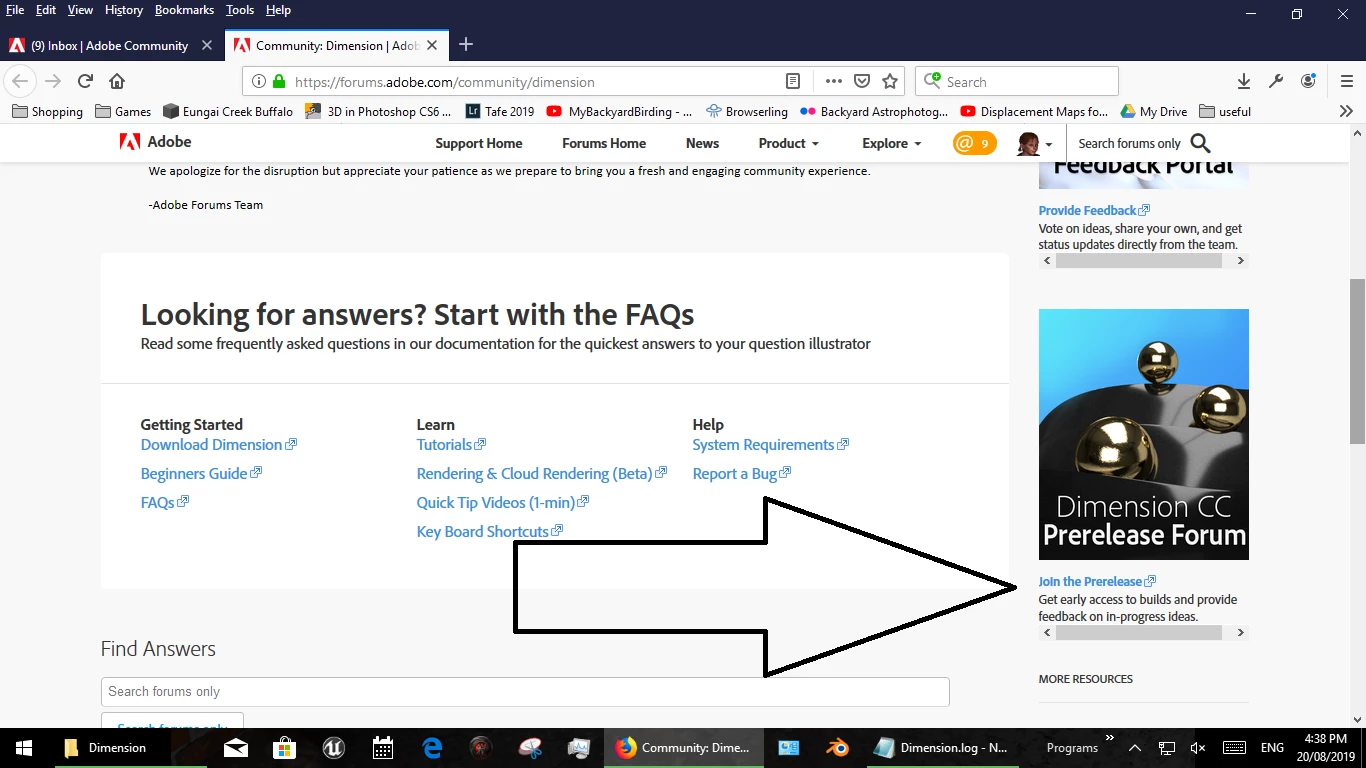Click the muted volume tray icon
Image resolution: width=1366 pixels, height=768 pixels.
[x=1198, y=748]
